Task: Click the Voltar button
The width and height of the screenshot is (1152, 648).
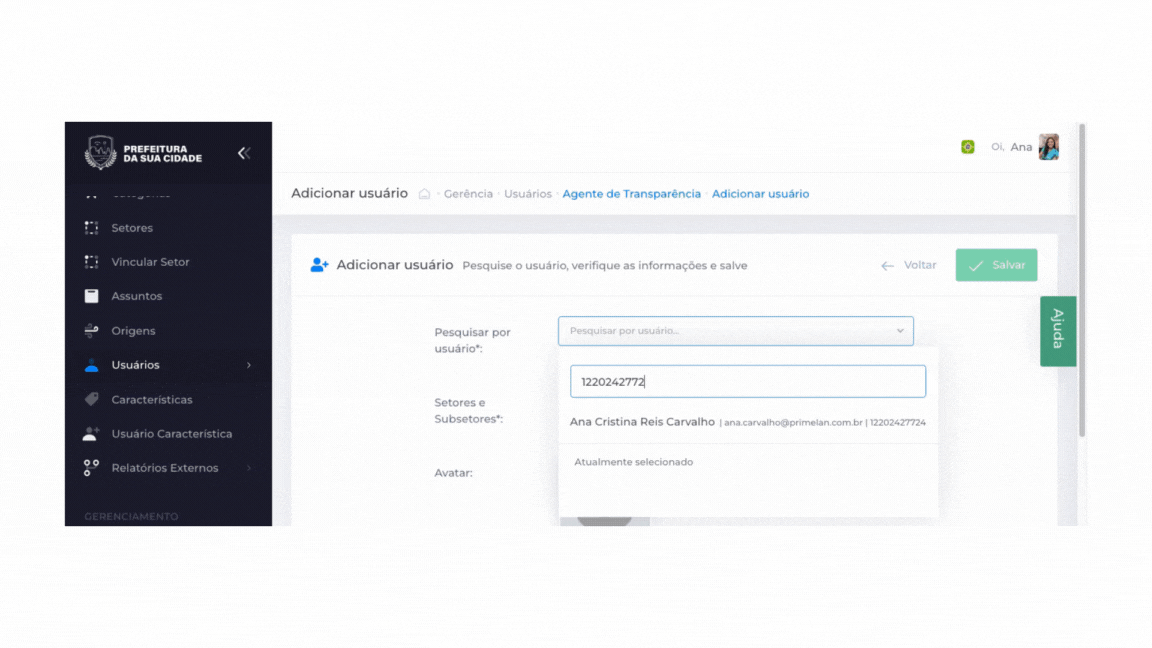Action: click(909, 265)
